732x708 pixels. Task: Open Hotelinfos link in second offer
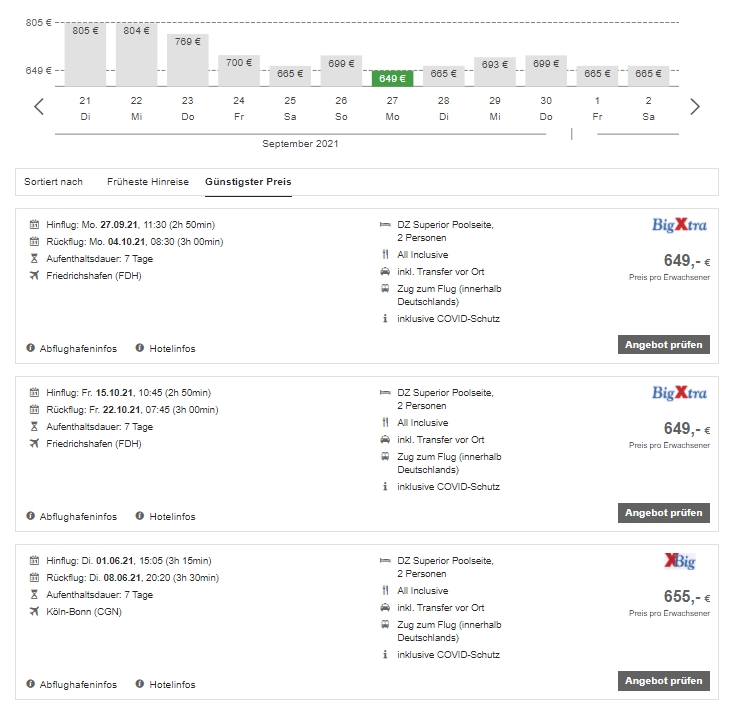tap(172, 516)
